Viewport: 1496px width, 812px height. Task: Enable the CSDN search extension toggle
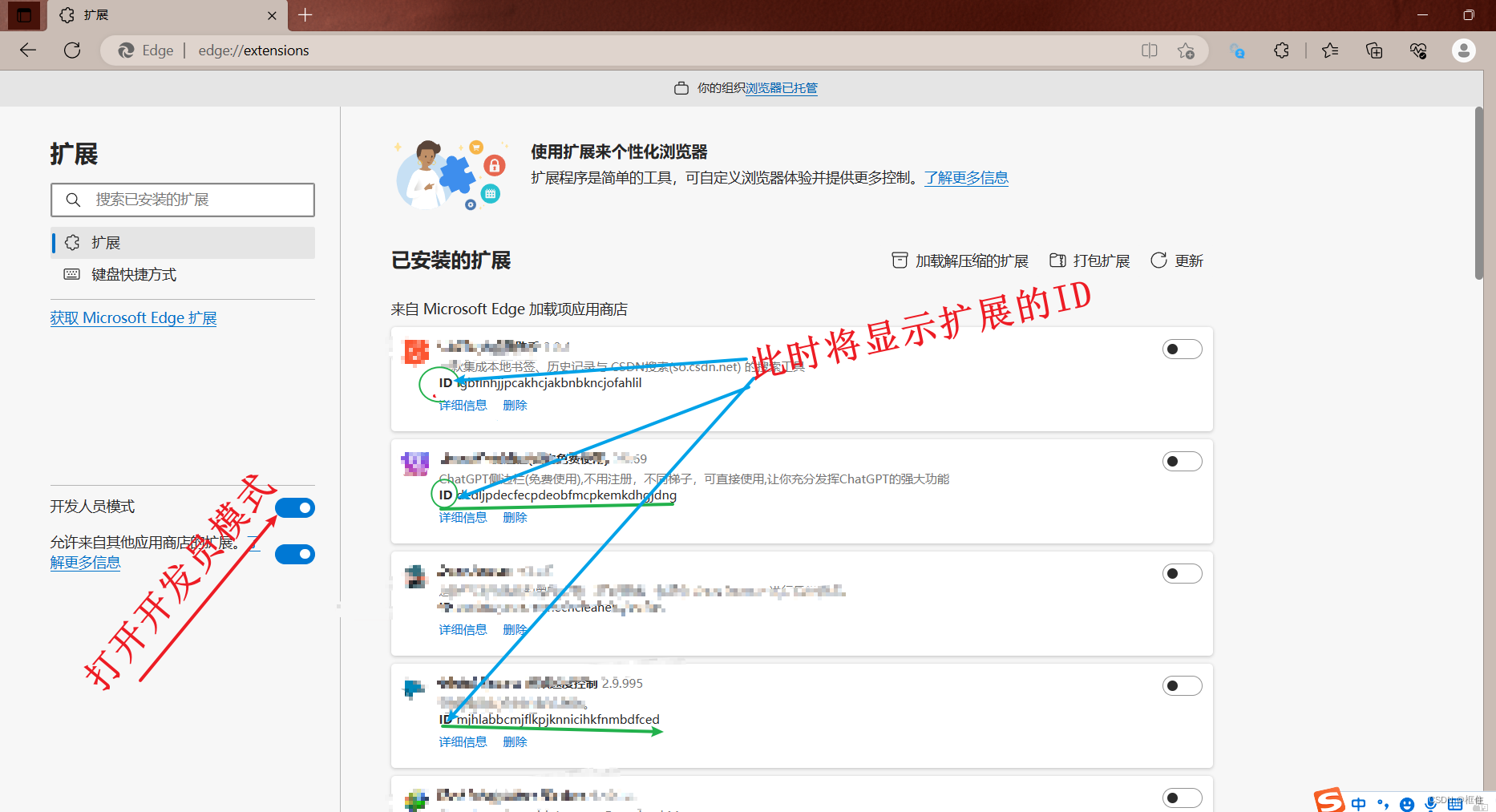[x=1183, y=349]
